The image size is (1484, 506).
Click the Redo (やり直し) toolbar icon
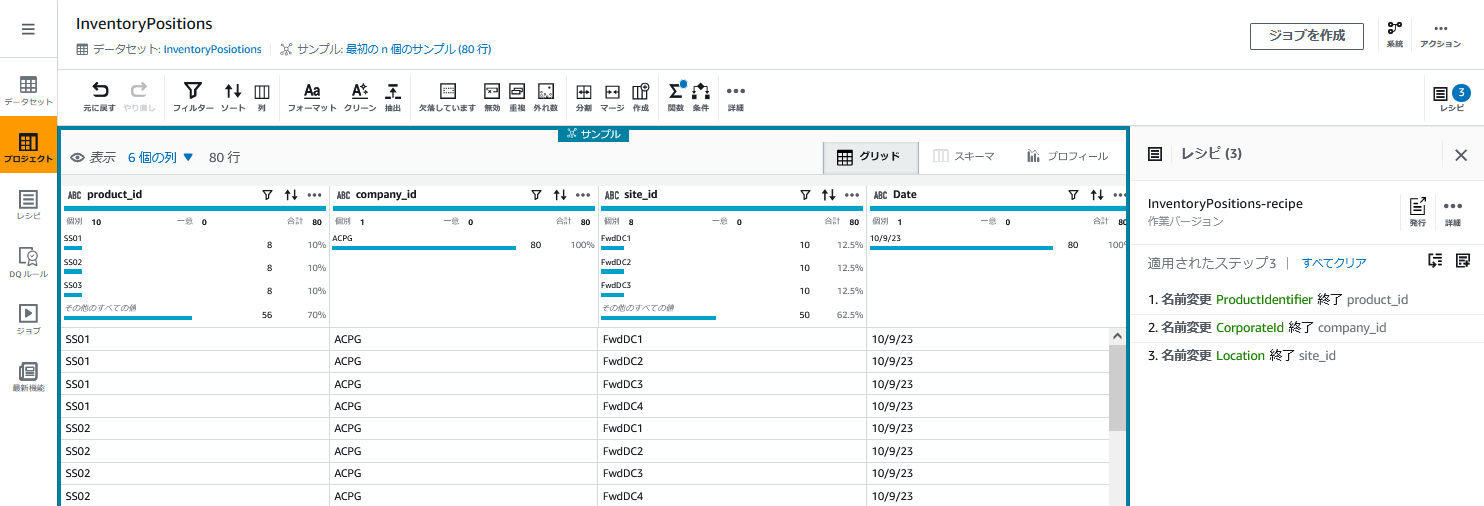[139, 96]
